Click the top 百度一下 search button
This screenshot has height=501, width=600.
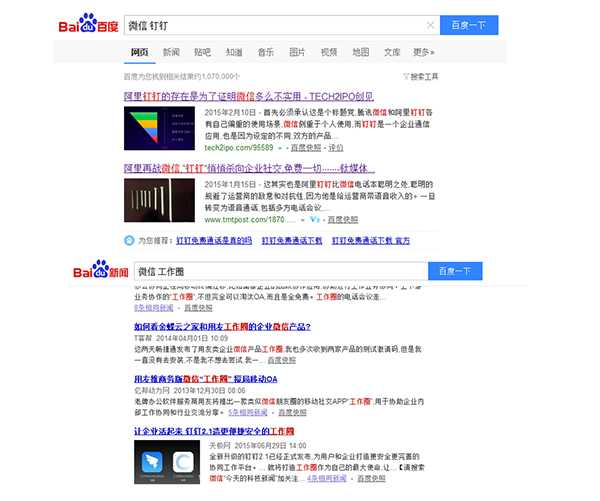tap(469, 25)
